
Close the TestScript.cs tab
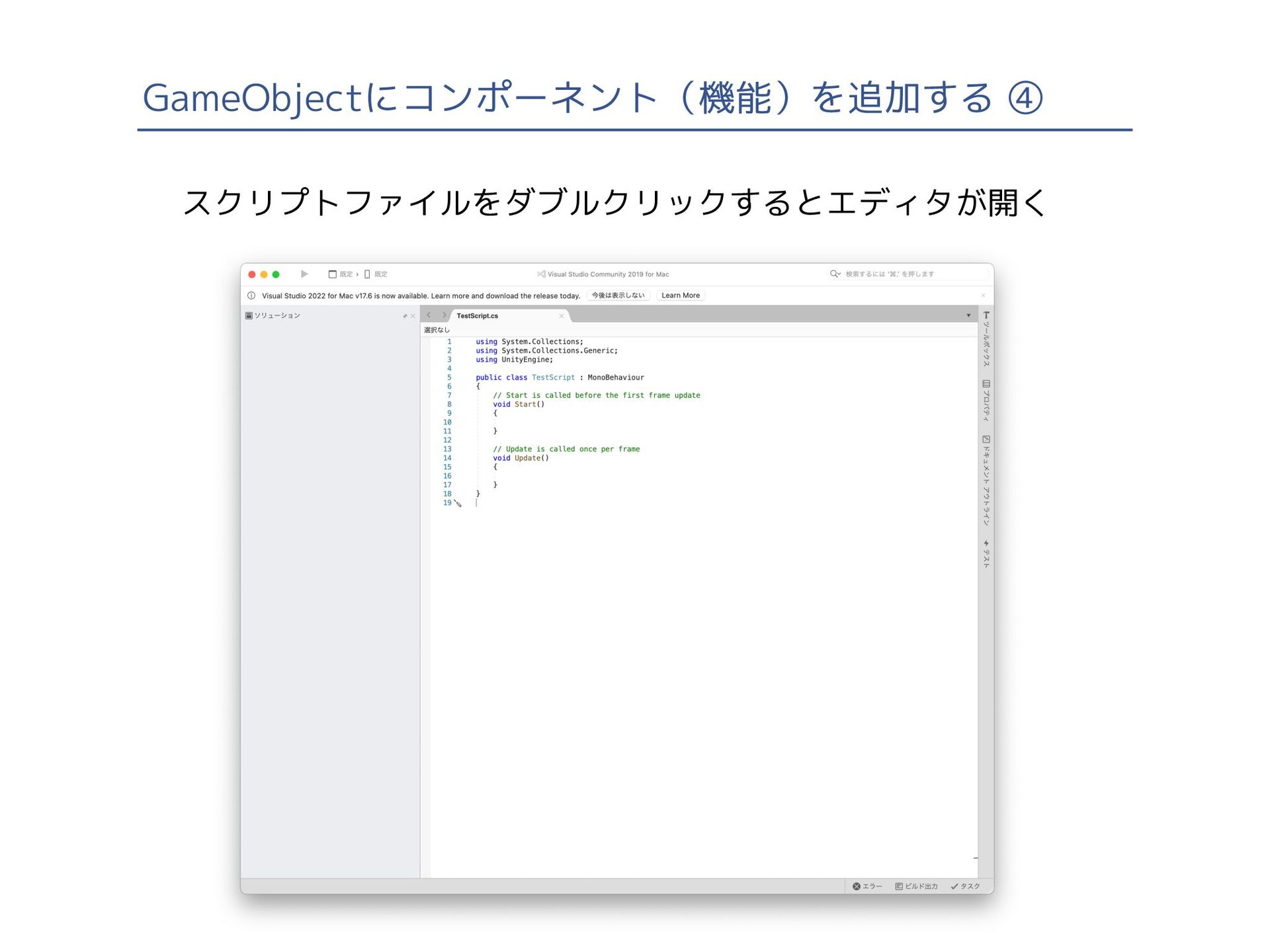pyautogui.click(x=561, y=316)
